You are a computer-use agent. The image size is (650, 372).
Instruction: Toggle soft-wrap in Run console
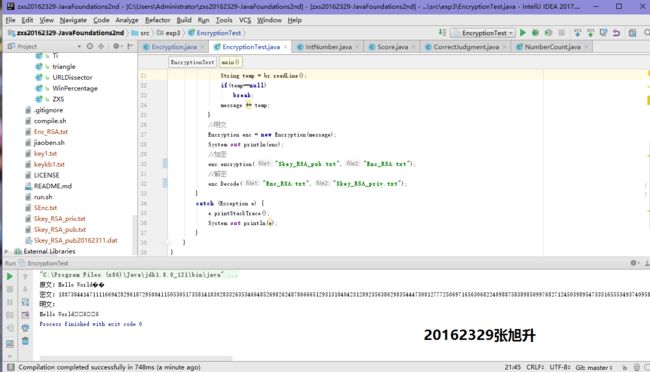(25, 302)
